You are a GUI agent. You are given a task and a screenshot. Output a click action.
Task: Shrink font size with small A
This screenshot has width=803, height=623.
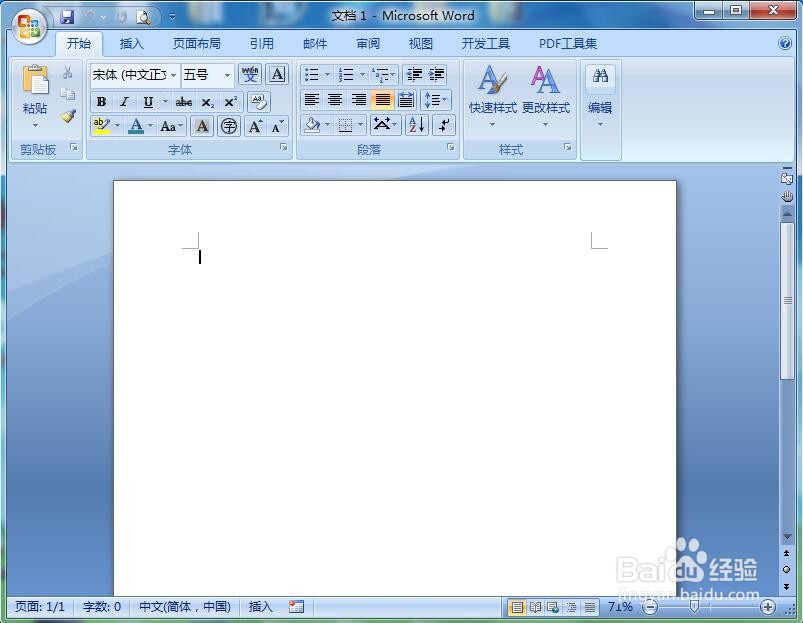click(x=277, y=126)
